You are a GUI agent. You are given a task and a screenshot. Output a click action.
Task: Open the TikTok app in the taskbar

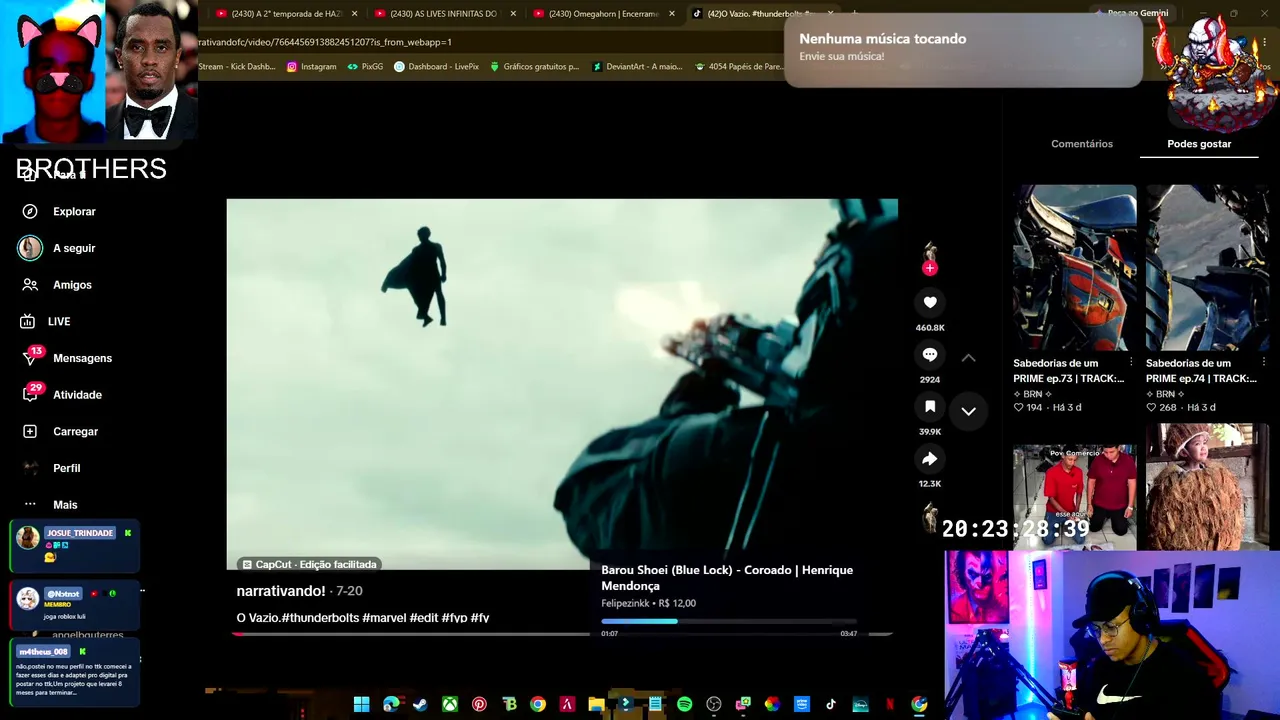(x=831, y=704)
